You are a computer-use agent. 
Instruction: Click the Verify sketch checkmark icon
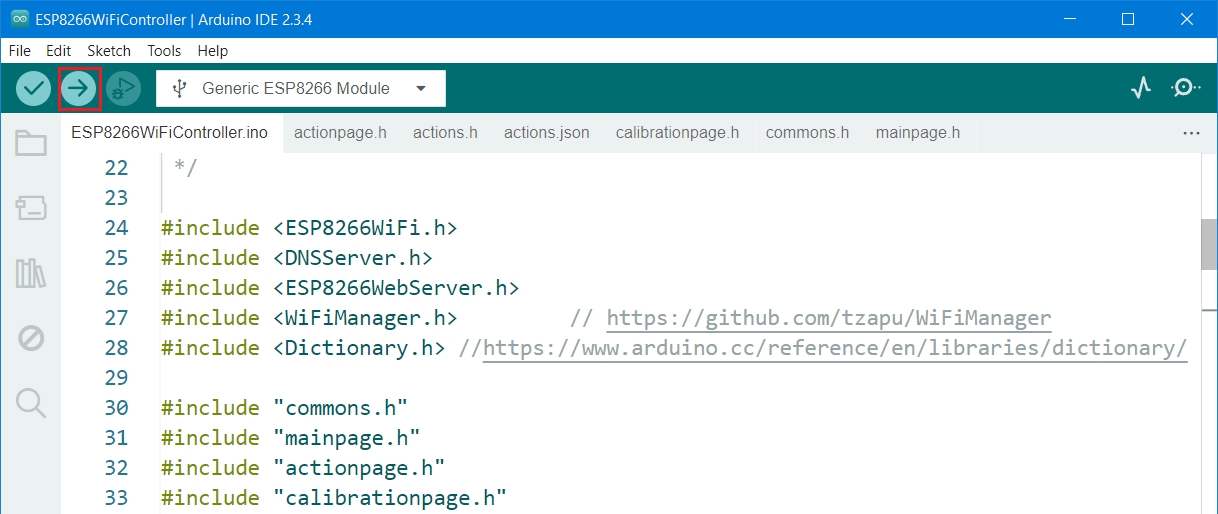click(x=33, y=89)
